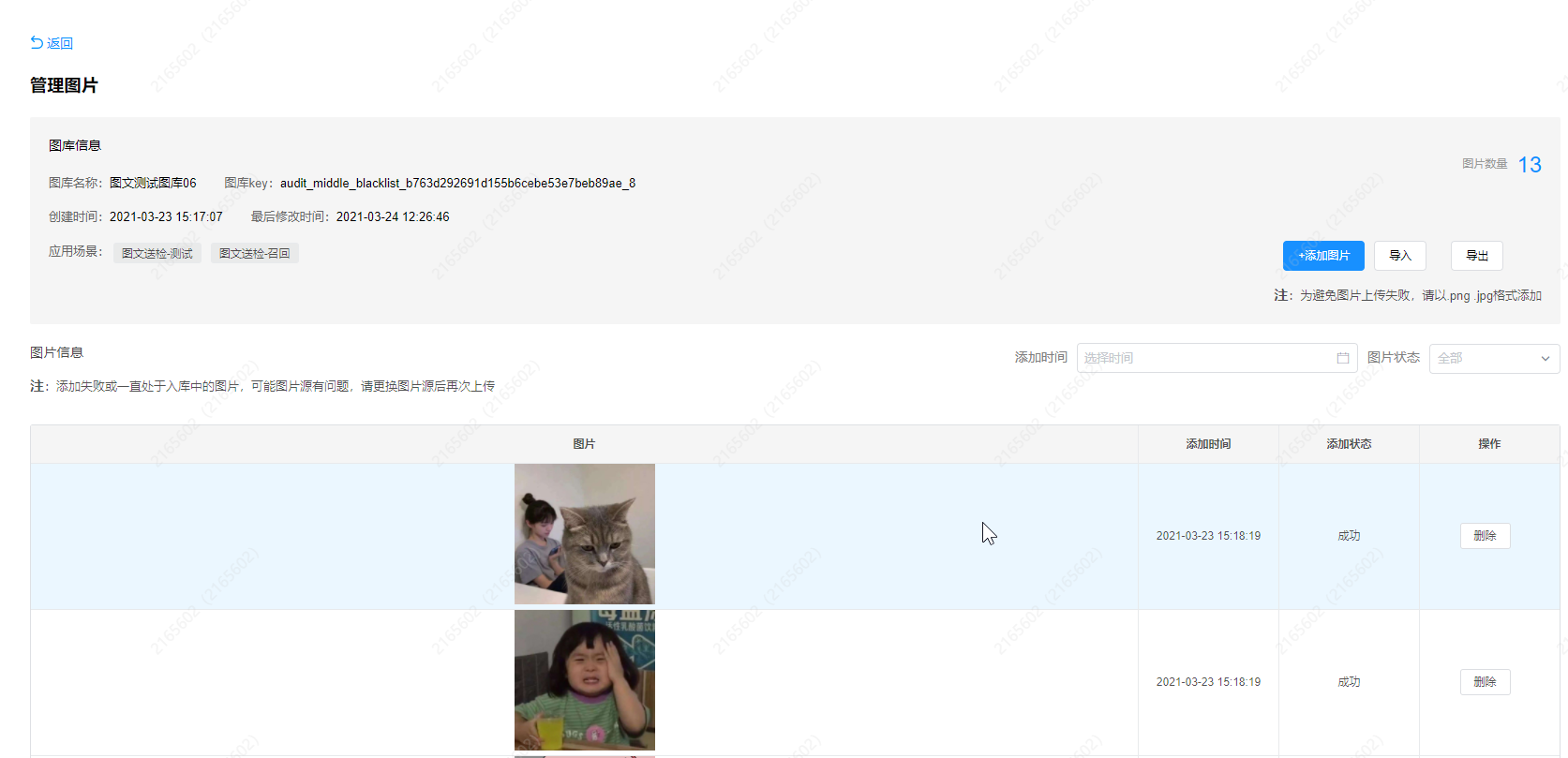Click the cat row's 成功 status
Image resolution: width=1568 pixels, height=758 pixels.
1350,536
